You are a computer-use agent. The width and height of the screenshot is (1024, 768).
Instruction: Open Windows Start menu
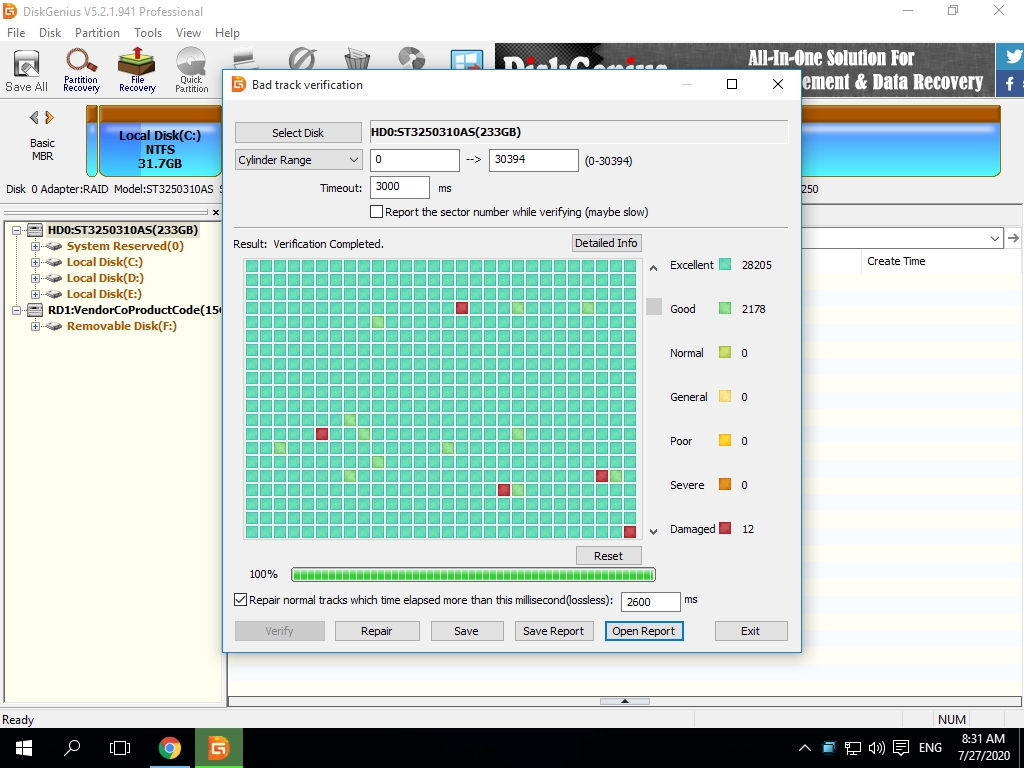click(24, 748)
